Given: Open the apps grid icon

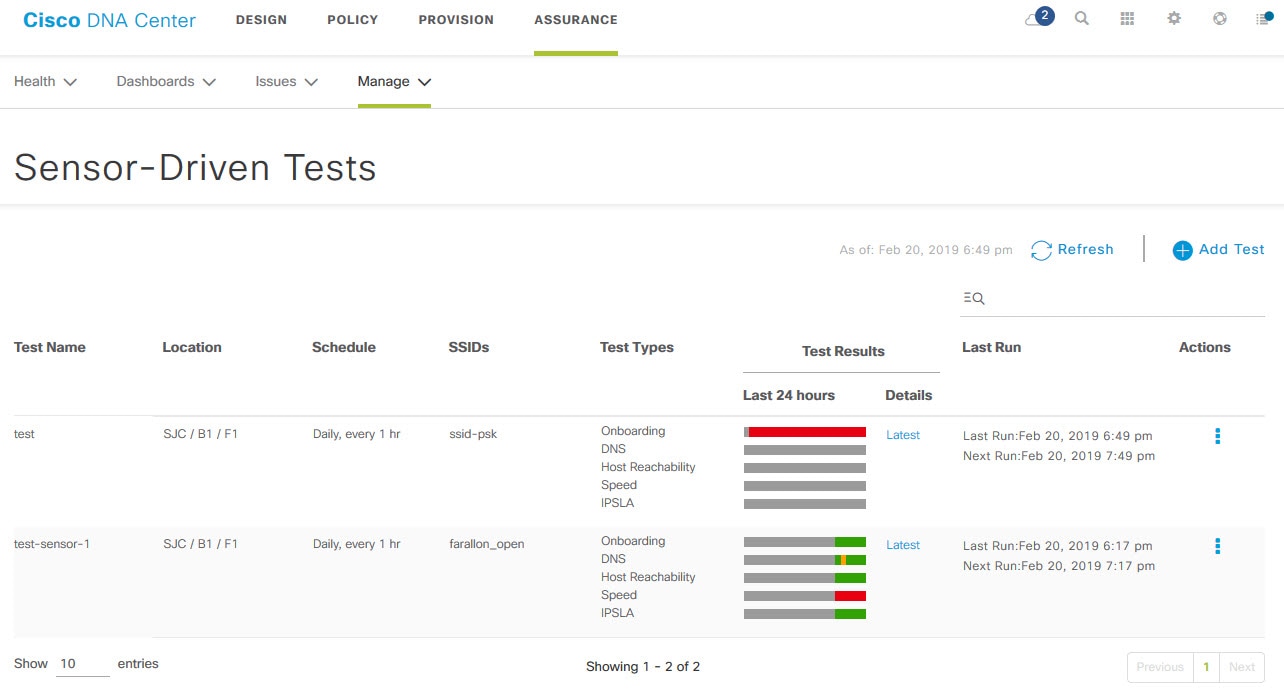Looking at the screenshot, I should [1128, 19].
